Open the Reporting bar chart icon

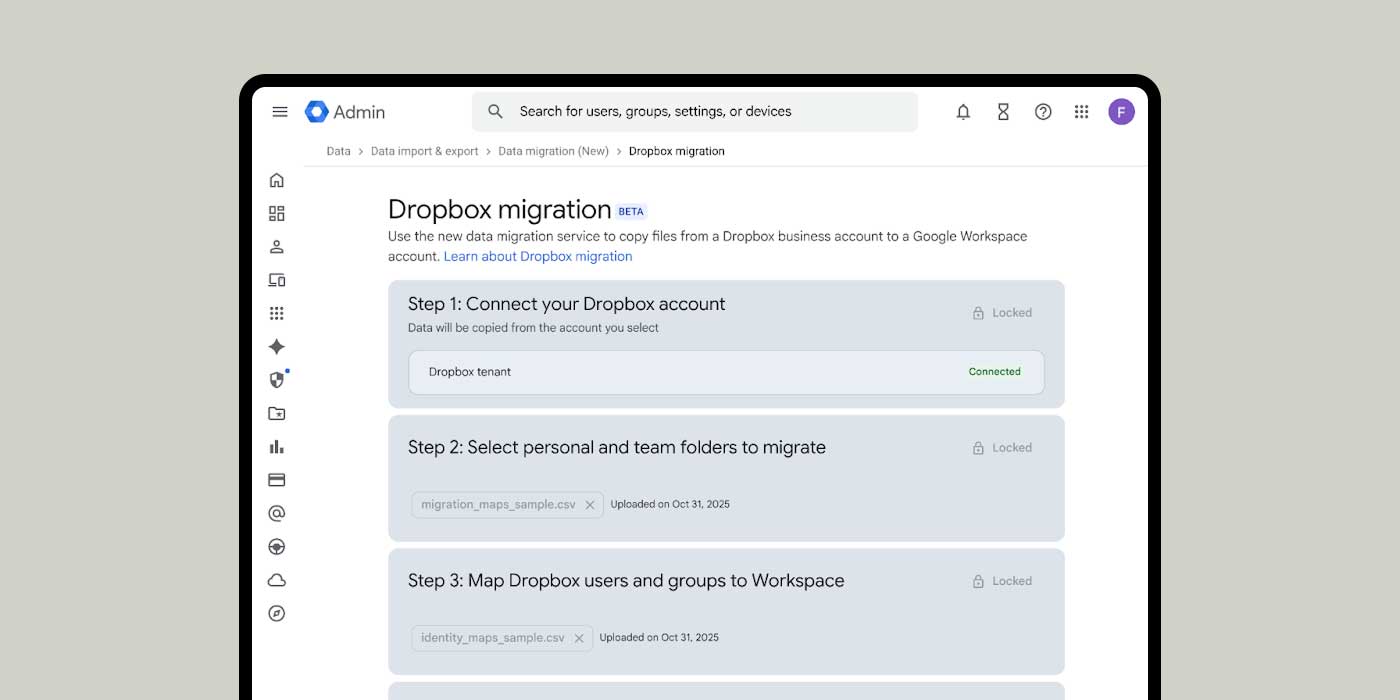click(x=277, y=446)
